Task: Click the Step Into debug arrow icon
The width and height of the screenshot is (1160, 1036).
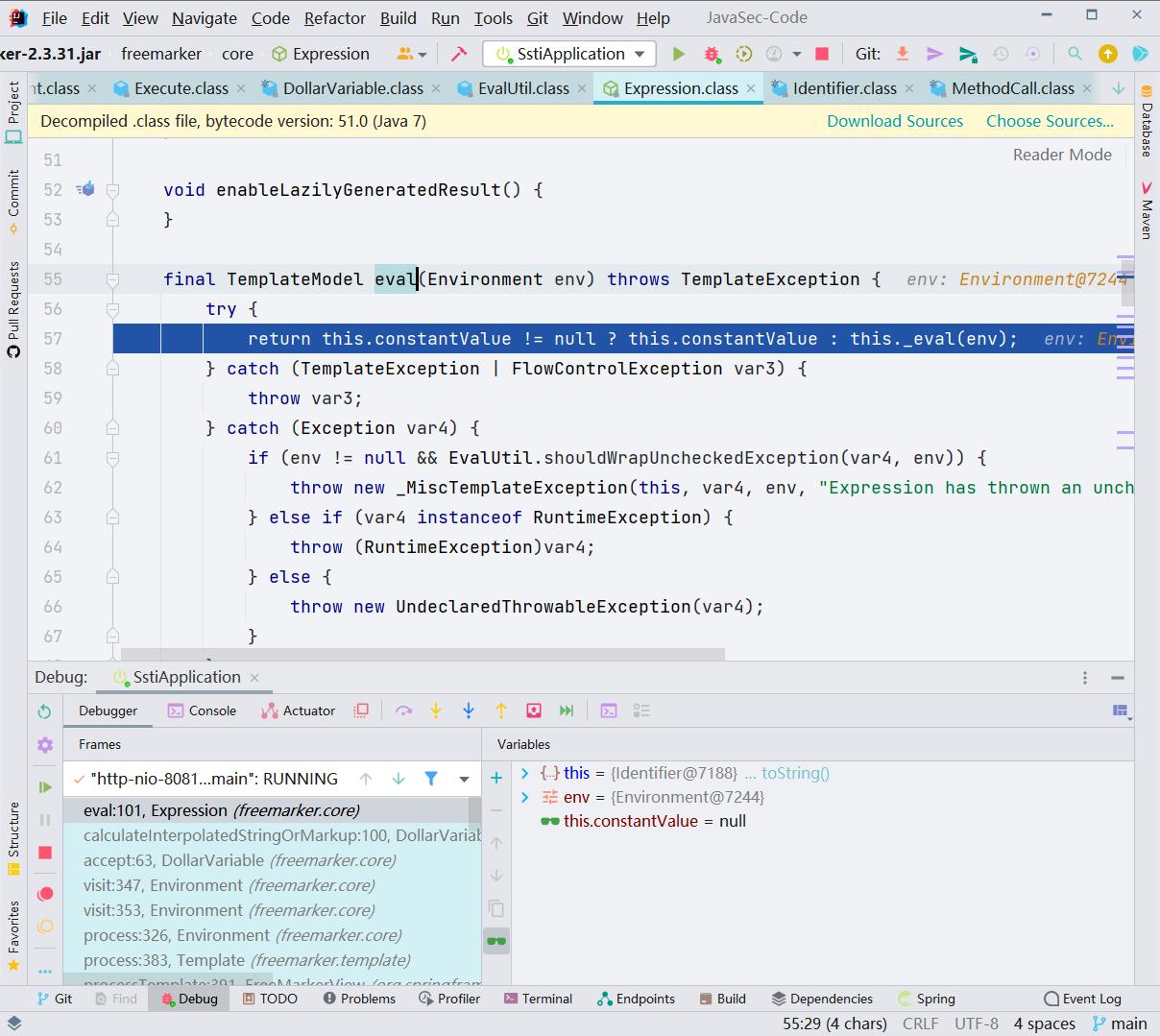Action: tap(436, 711)
